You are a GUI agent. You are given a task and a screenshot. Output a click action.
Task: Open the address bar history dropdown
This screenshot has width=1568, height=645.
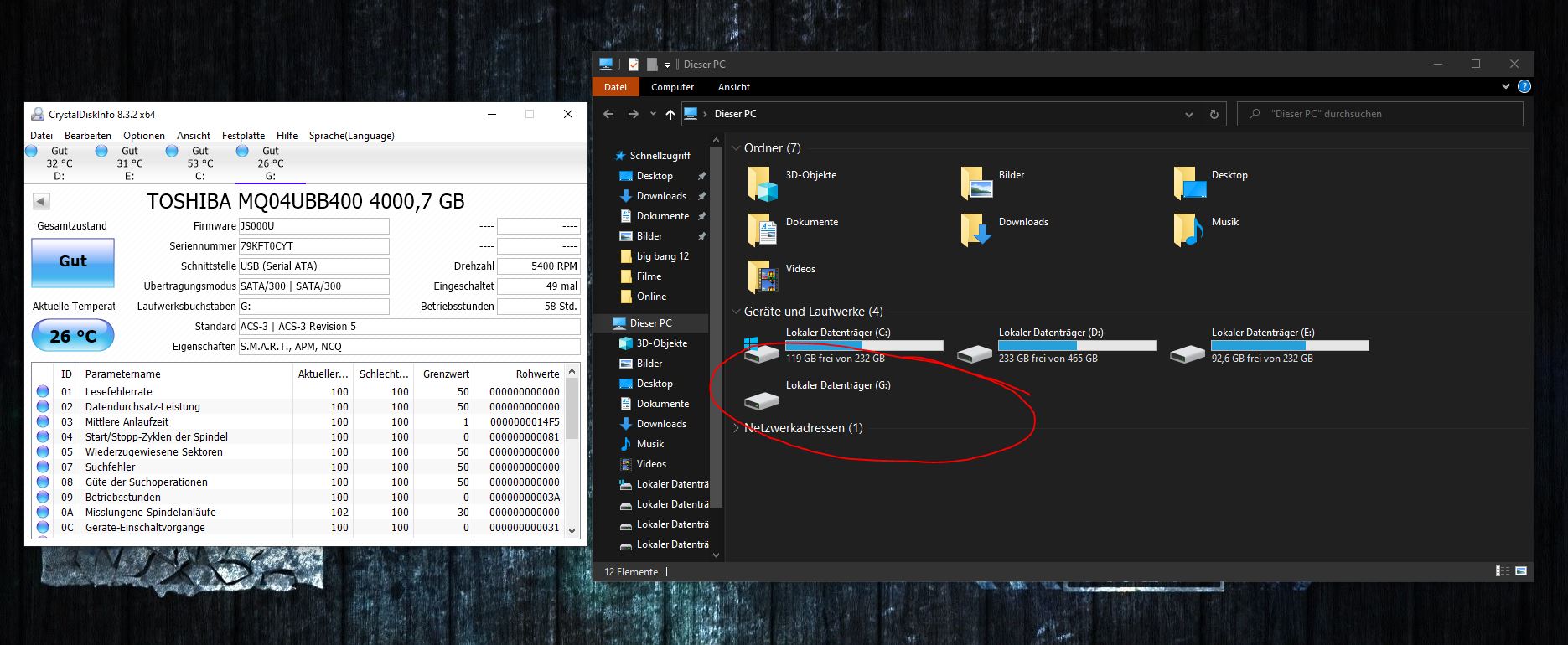click(1189, 115)
